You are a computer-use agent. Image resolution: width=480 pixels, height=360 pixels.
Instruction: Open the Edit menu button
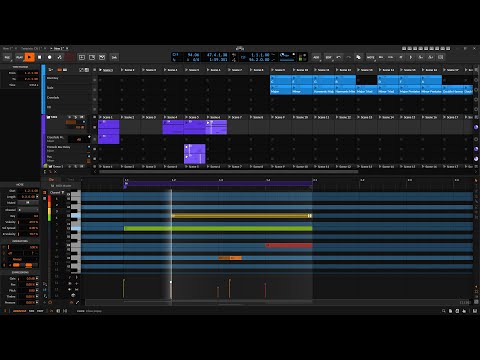(328, 57)
